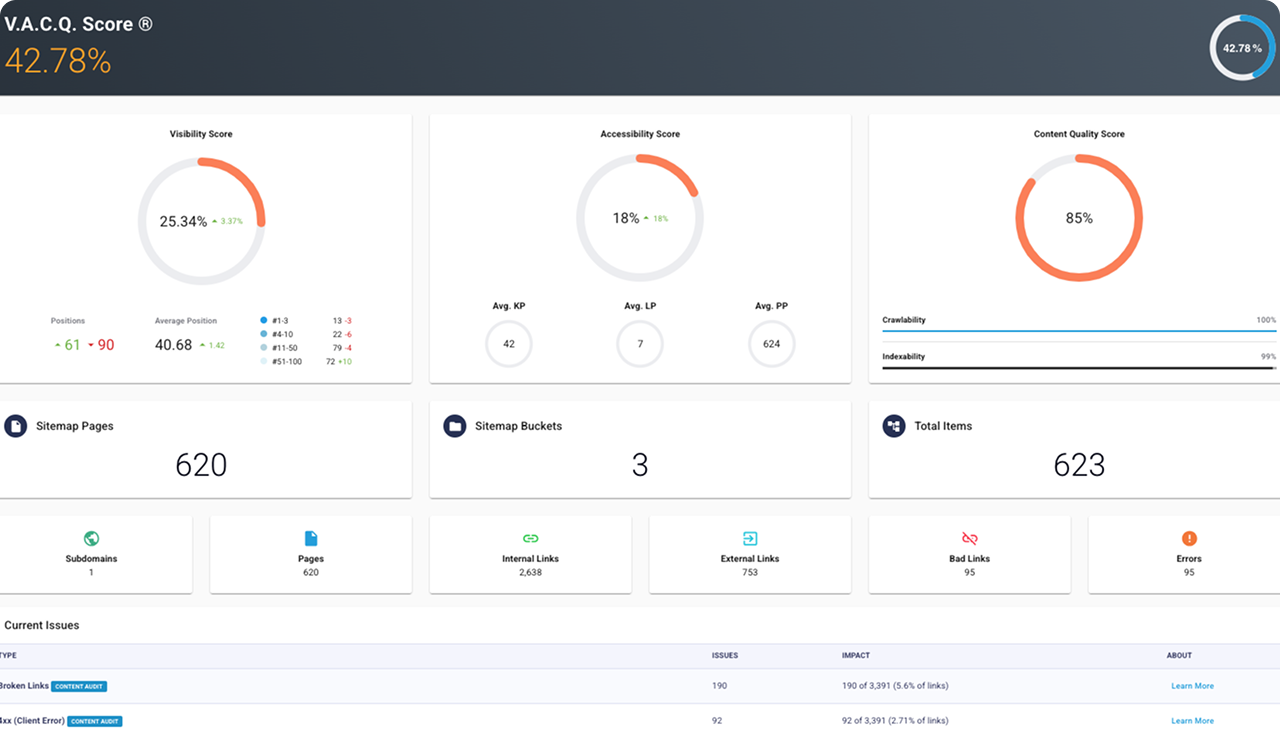Click the Avg. PP circle showing 624

coord(772,344)
